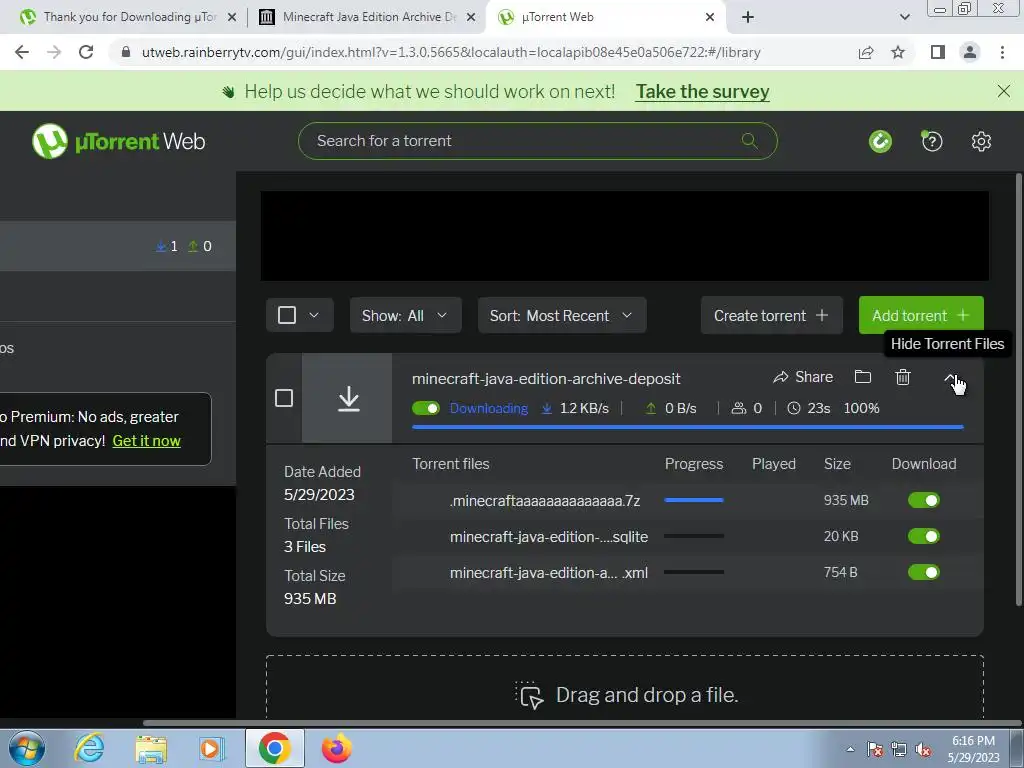Go back in browser history

click(x=22, y=52)
